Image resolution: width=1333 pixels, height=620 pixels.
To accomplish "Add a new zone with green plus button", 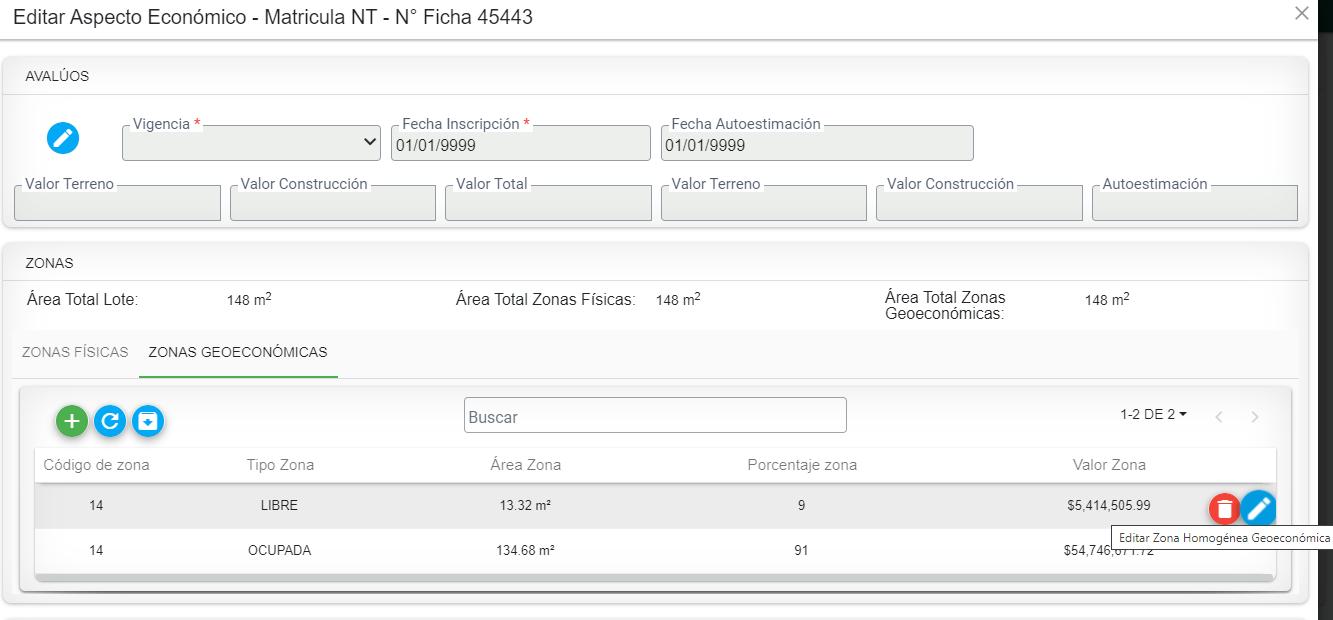I will 72,422.
